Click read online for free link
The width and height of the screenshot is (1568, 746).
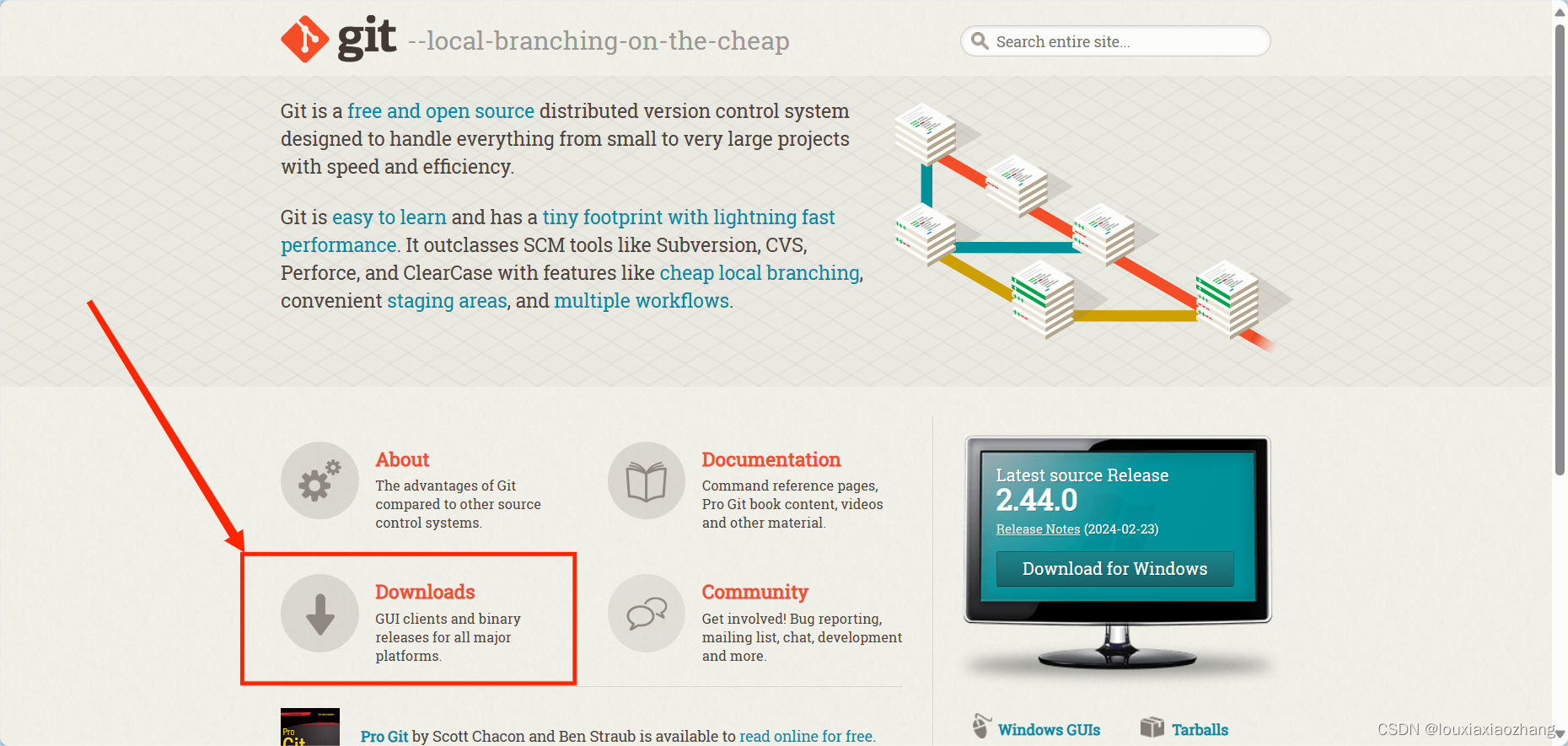pos(806,736)
